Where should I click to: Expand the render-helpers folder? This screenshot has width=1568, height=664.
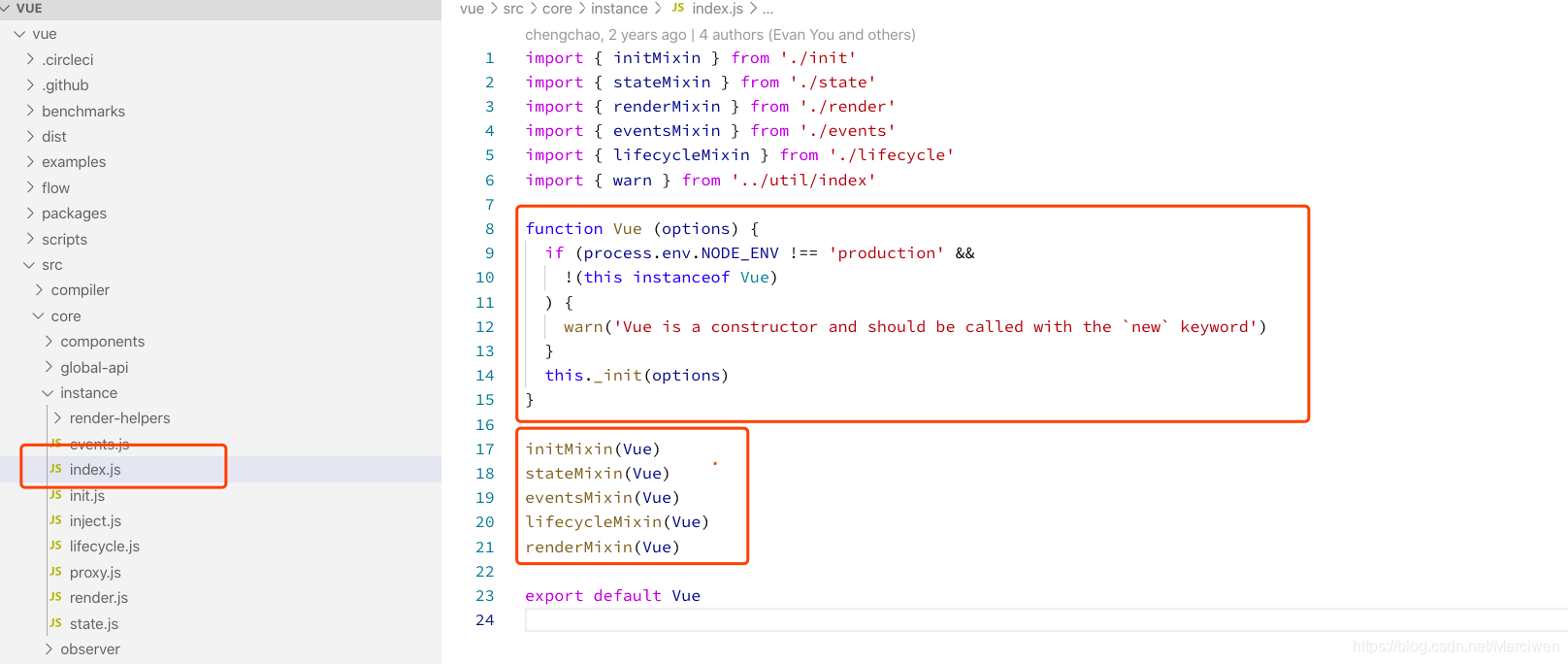point(58,418)
